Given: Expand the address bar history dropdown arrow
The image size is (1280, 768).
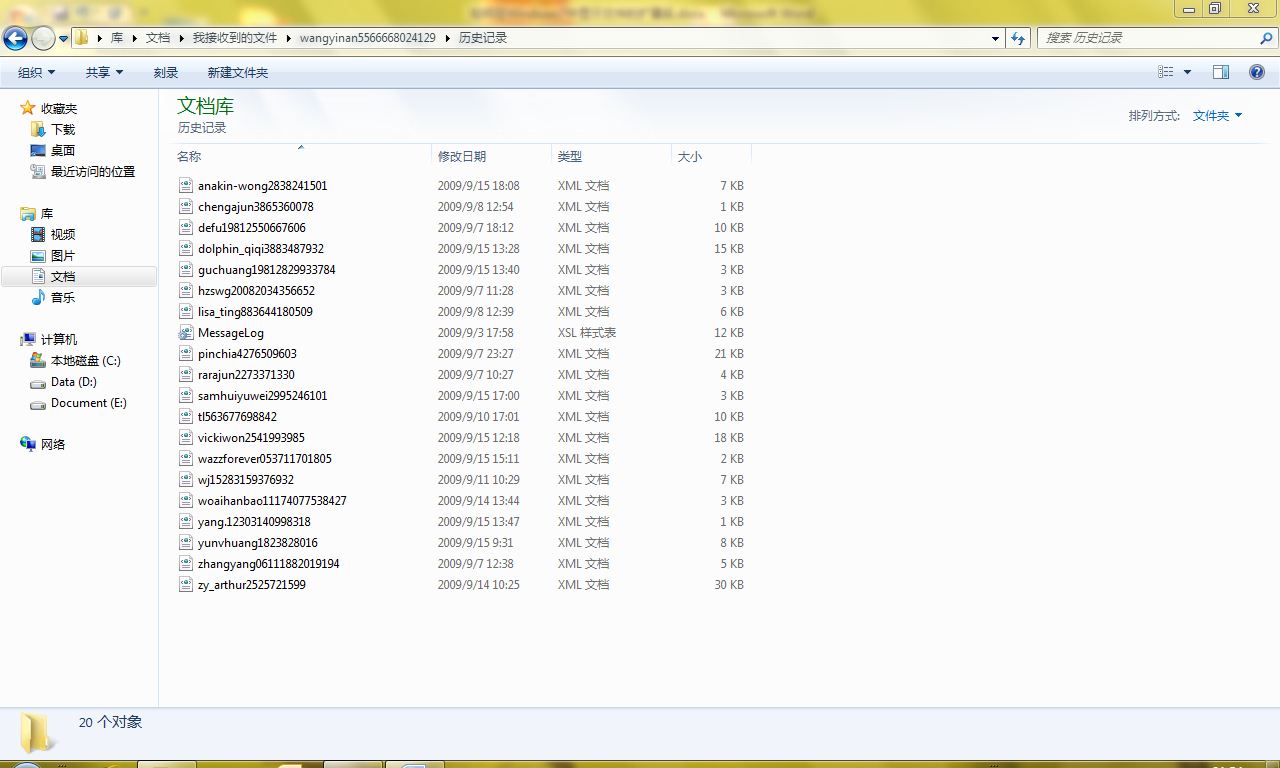Looking at the screenshot, I should (x=995, y=38).
